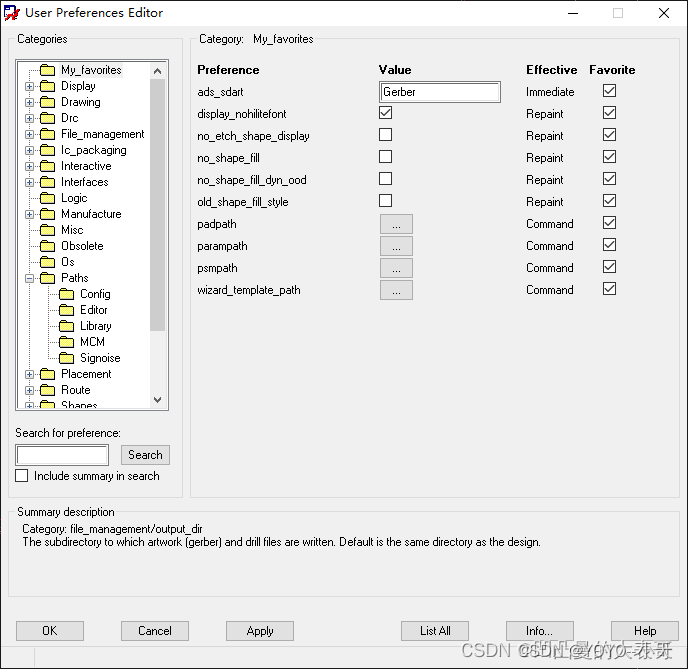Expand the Manufacture tree node
The image size is (688, 669).
29,215
